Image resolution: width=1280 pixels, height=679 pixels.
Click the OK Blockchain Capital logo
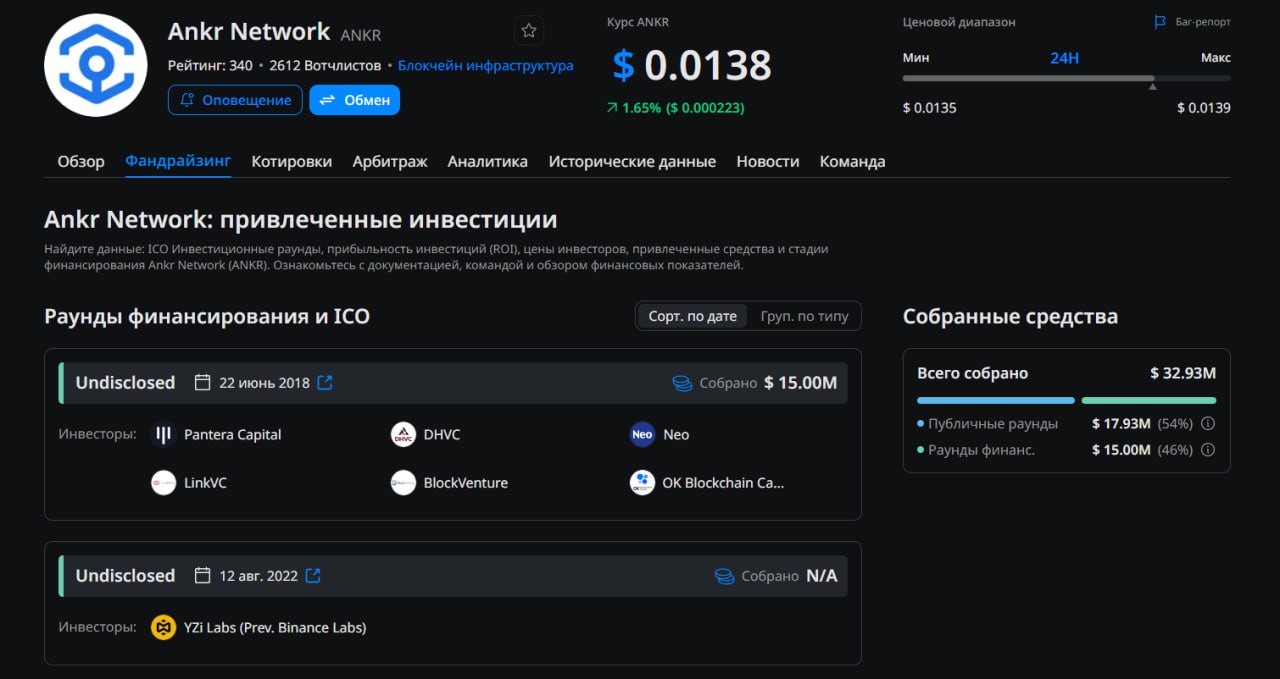pos(642,483)
